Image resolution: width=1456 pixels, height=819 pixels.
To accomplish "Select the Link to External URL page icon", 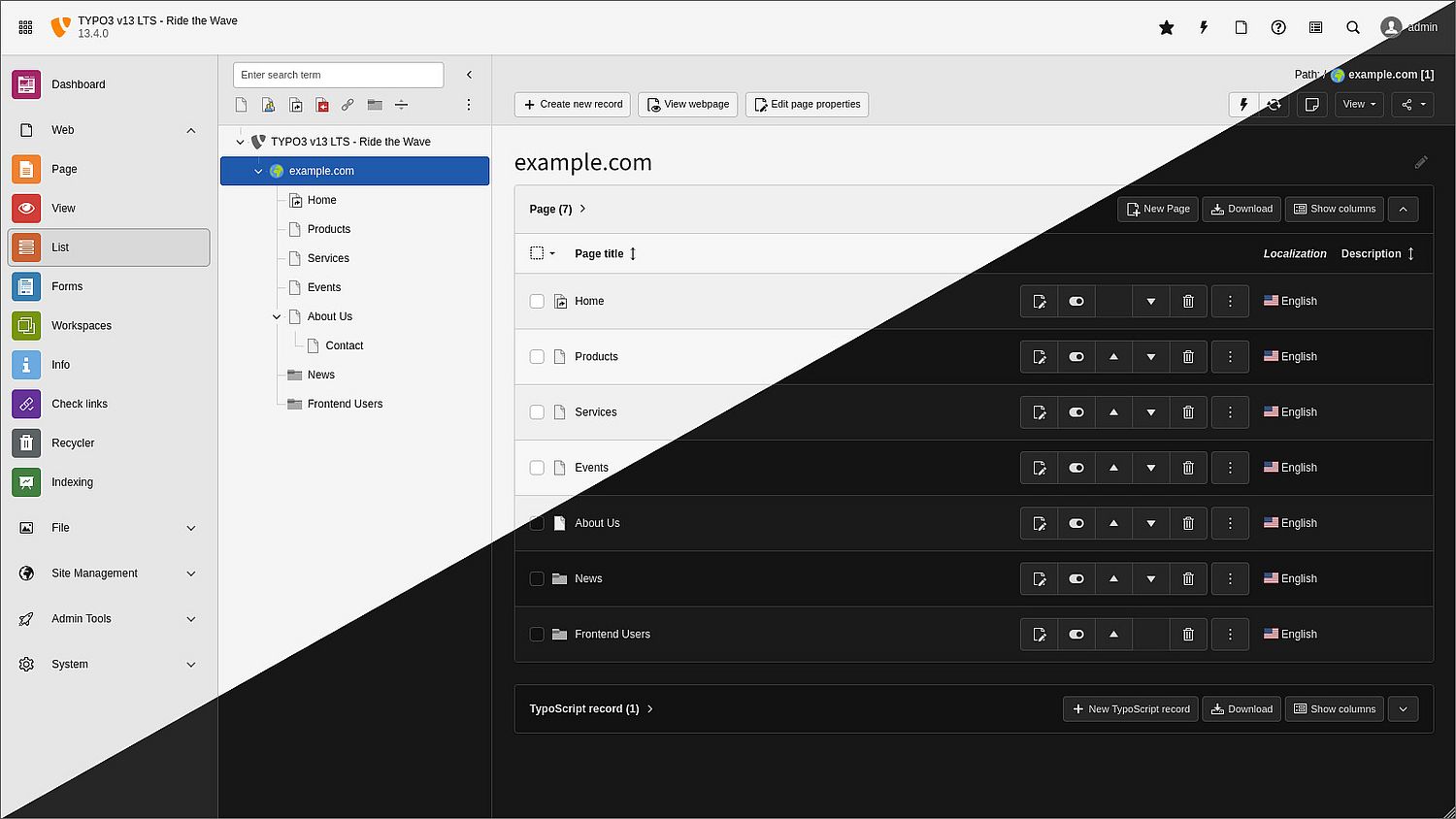I will 347,105.
